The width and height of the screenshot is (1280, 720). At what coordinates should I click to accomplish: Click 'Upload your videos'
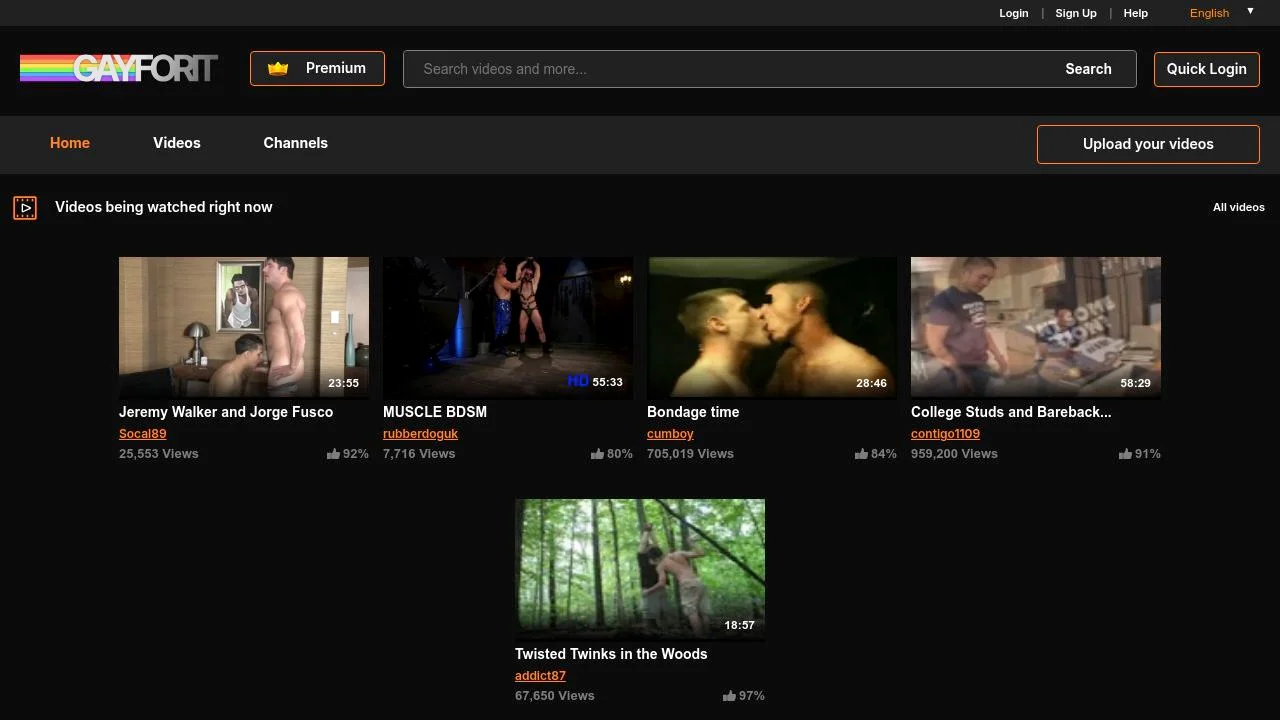[1148, 144]
